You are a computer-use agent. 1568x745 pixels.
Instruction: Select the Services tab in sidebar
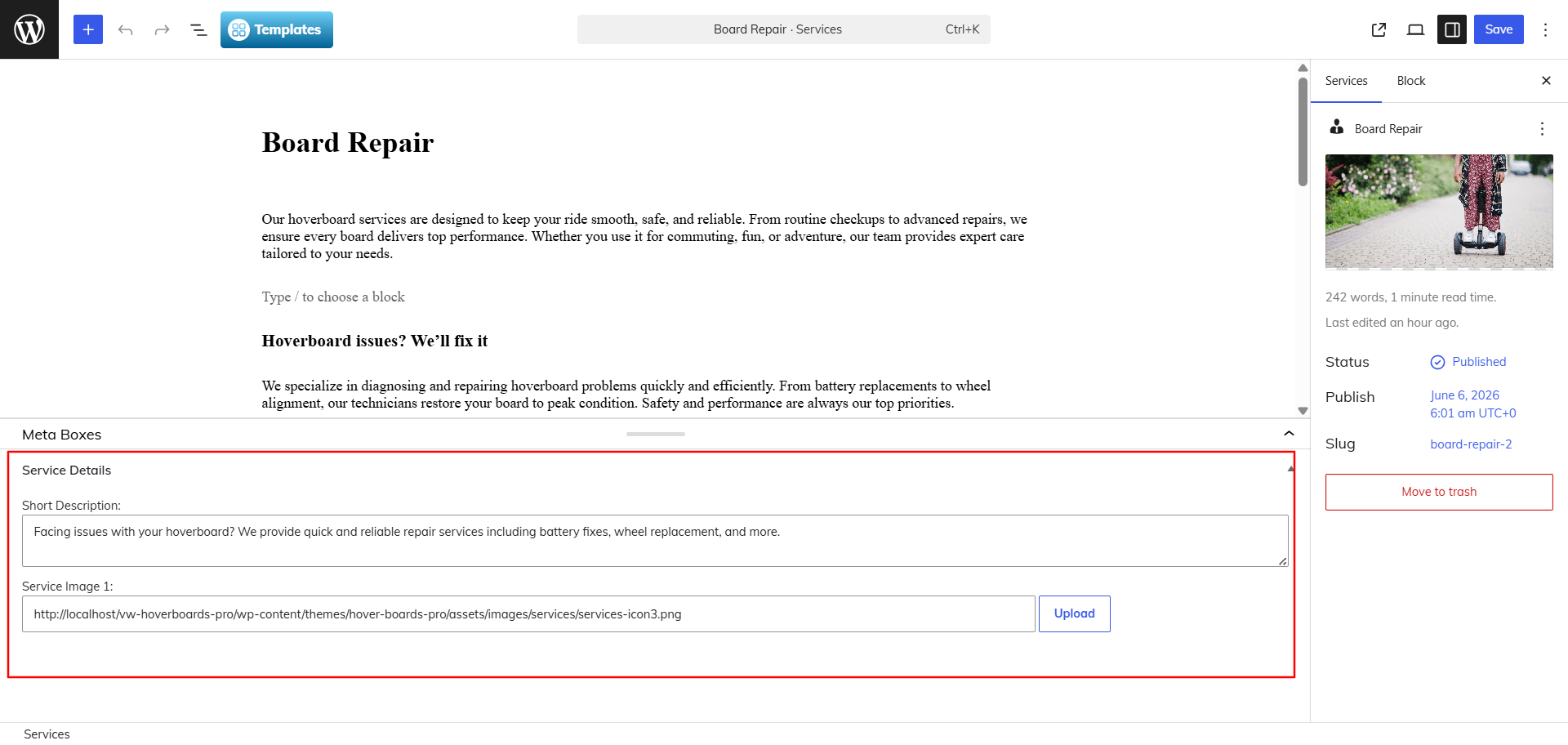coord(1346,81)
